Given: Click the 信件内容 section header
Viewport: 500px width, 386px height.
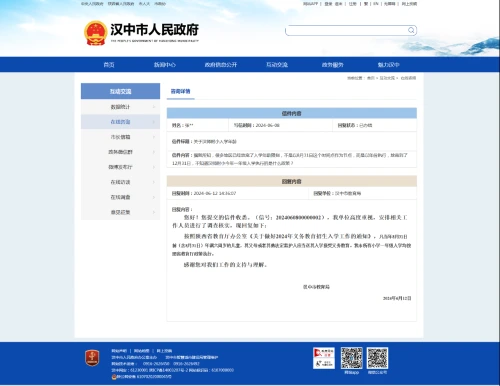Looking at the screenshot, I should 292,113.
